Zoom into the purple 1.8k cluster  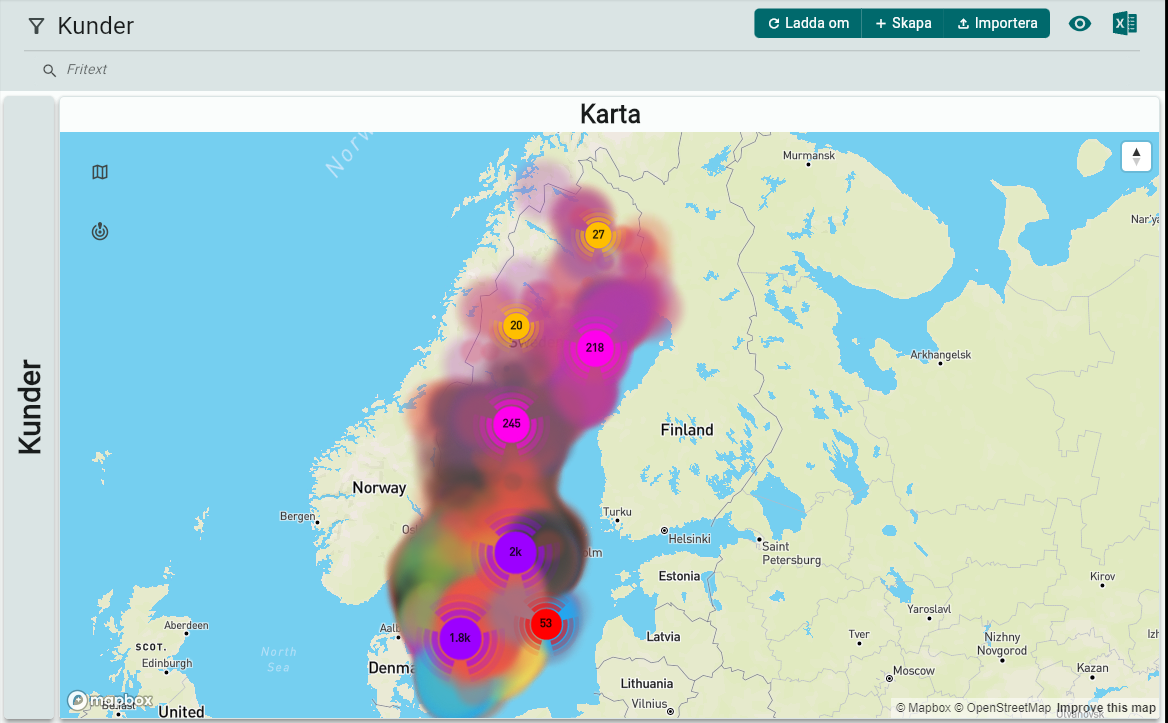tap(460, 638)
